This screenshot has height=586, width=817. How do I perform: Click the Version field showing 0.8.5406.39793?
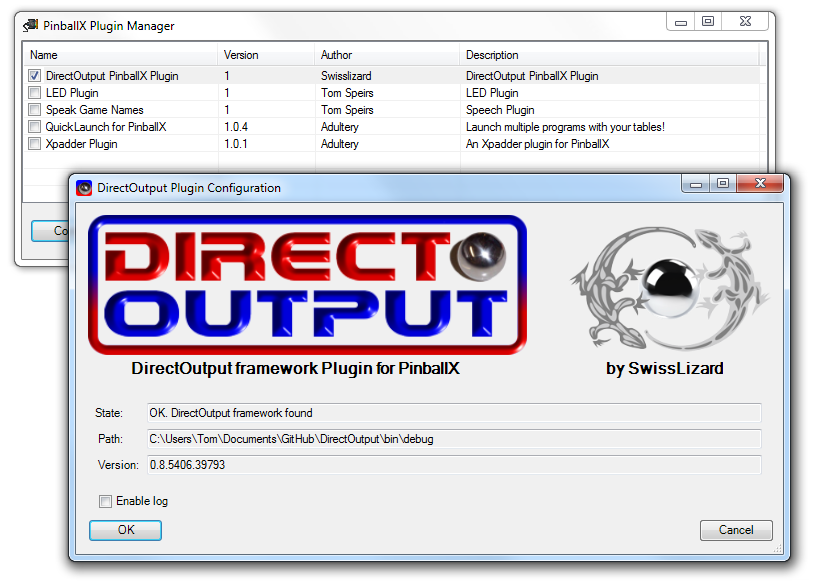[454, 465]
